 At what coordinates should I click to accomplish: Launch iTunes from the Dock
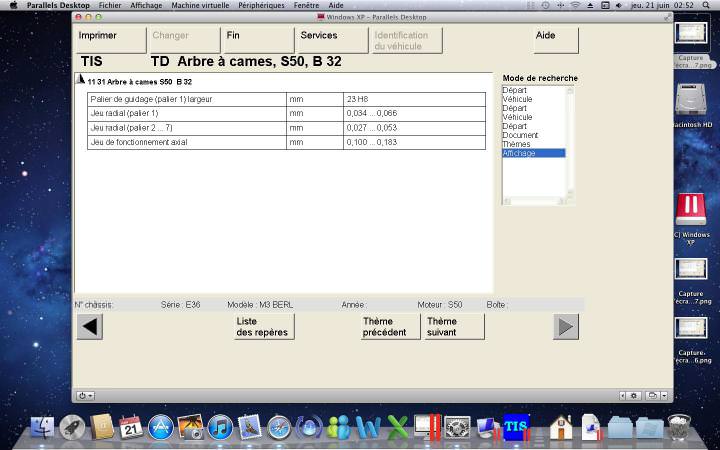220,427
